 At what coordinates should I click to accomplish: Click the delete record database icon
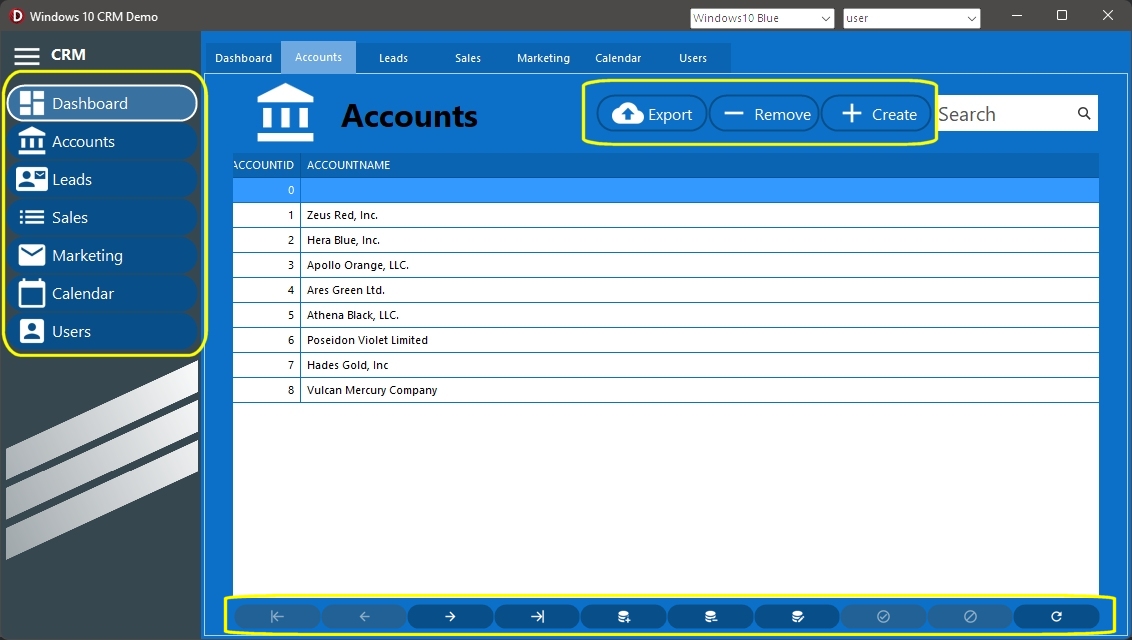coord(710,617)
